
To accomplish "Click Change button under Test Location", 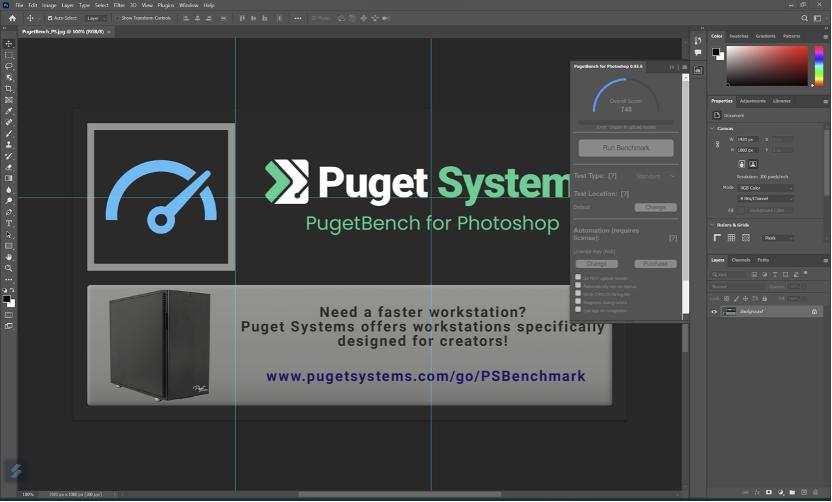I will [x=655, y=207].
